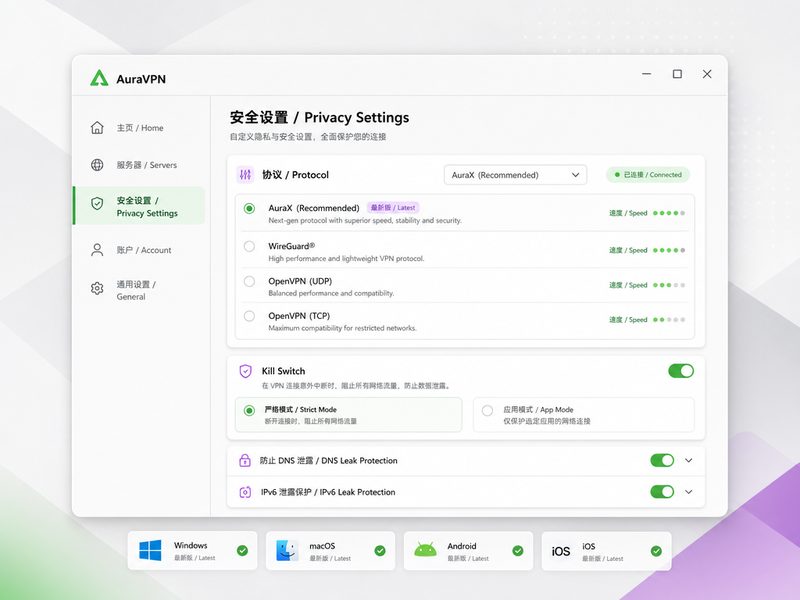Open the AuraX (Recommended) protocol dropdown
Image resolution: width=800 pixels, height=600 pixels.
point(515,175)
